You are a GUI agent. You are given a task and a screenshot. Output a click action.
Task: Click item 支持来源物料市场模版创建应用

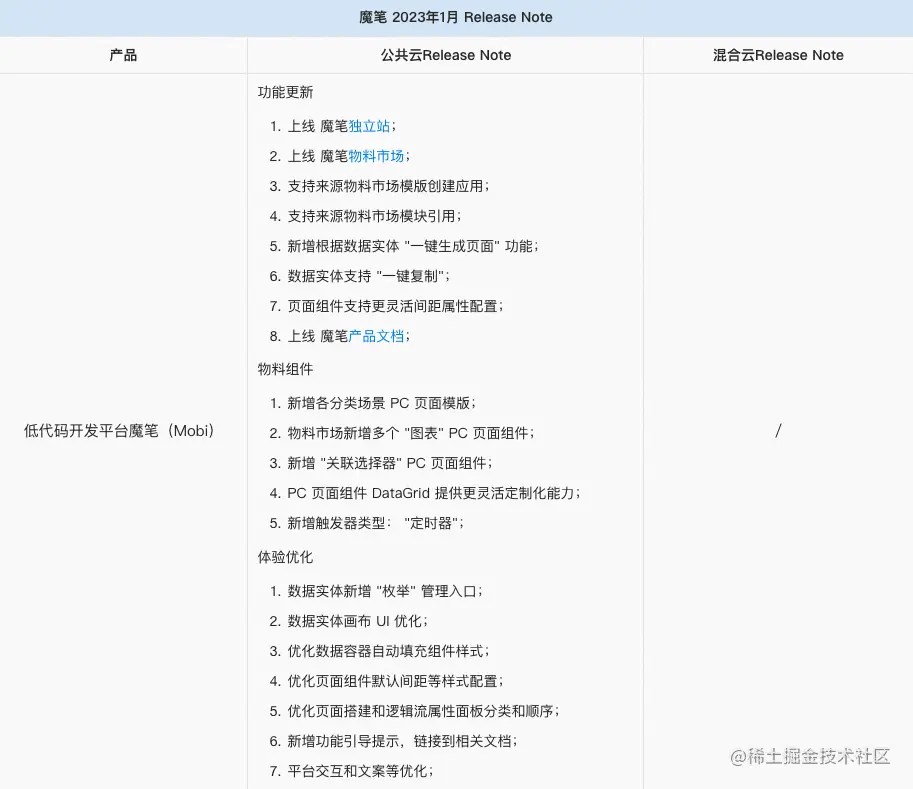click(x=388, y=186)
